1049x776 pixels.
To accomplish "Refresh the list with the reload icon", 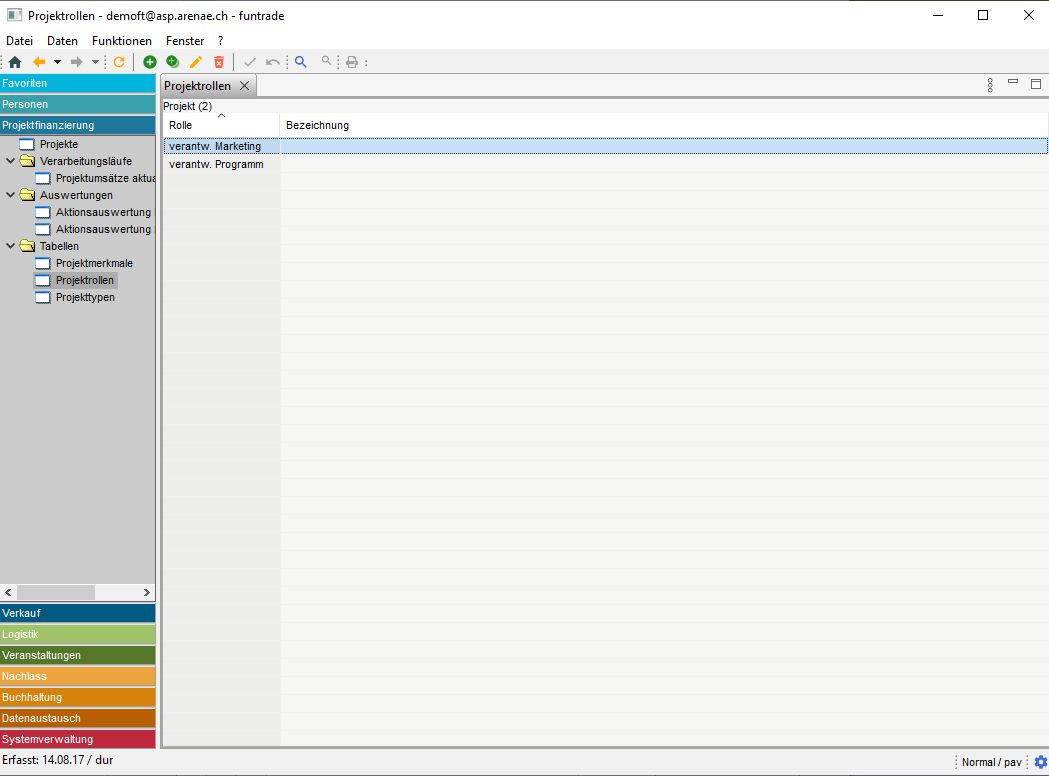I will 119,62.
